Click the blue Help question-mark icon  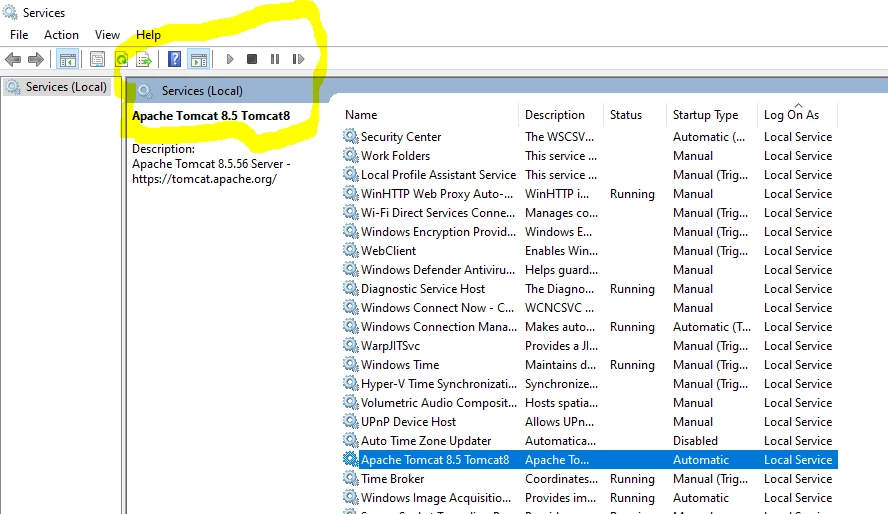point(174,59)
